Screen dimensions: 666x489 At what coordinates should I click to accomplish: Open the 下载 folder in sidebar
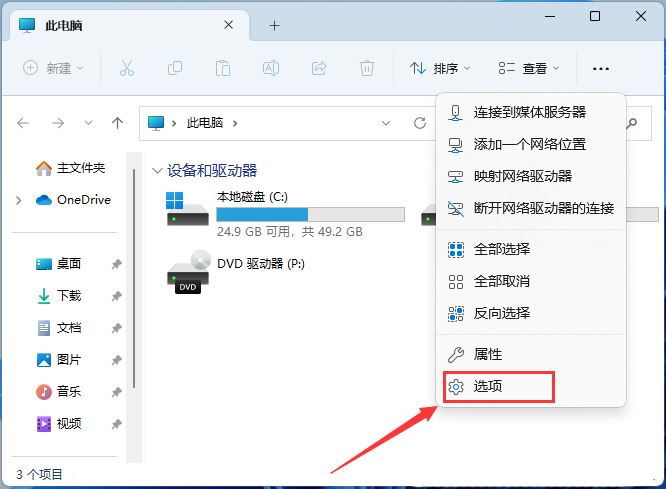tap(69, 296)
